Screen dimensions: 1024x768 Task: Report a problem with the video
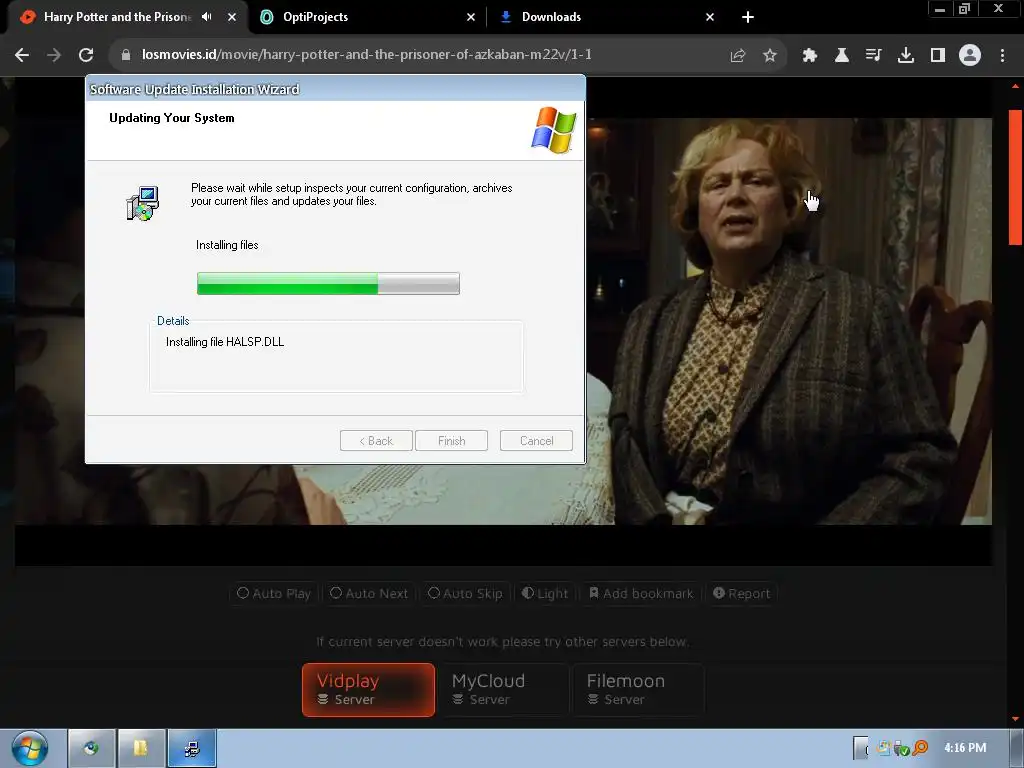pos(741,594)
